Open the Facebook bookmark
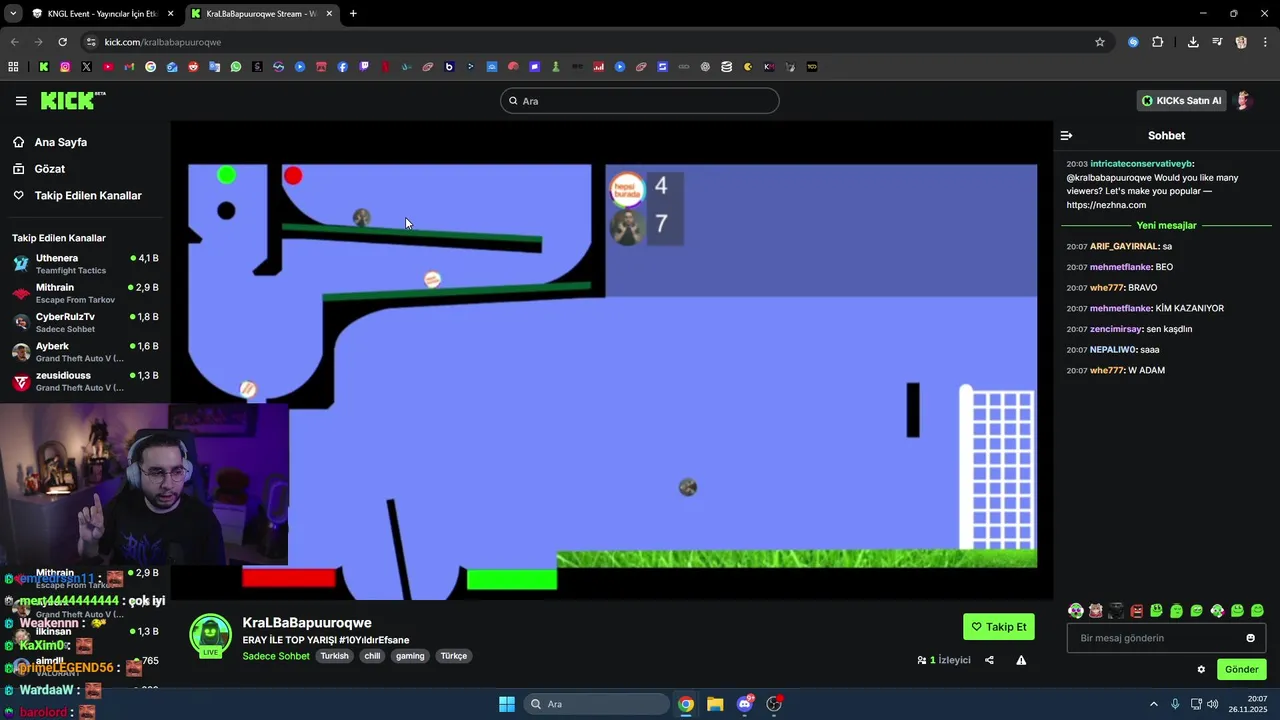Viewport: 1280px width, 720px height. pyautogui.click(x=343, y=67)
